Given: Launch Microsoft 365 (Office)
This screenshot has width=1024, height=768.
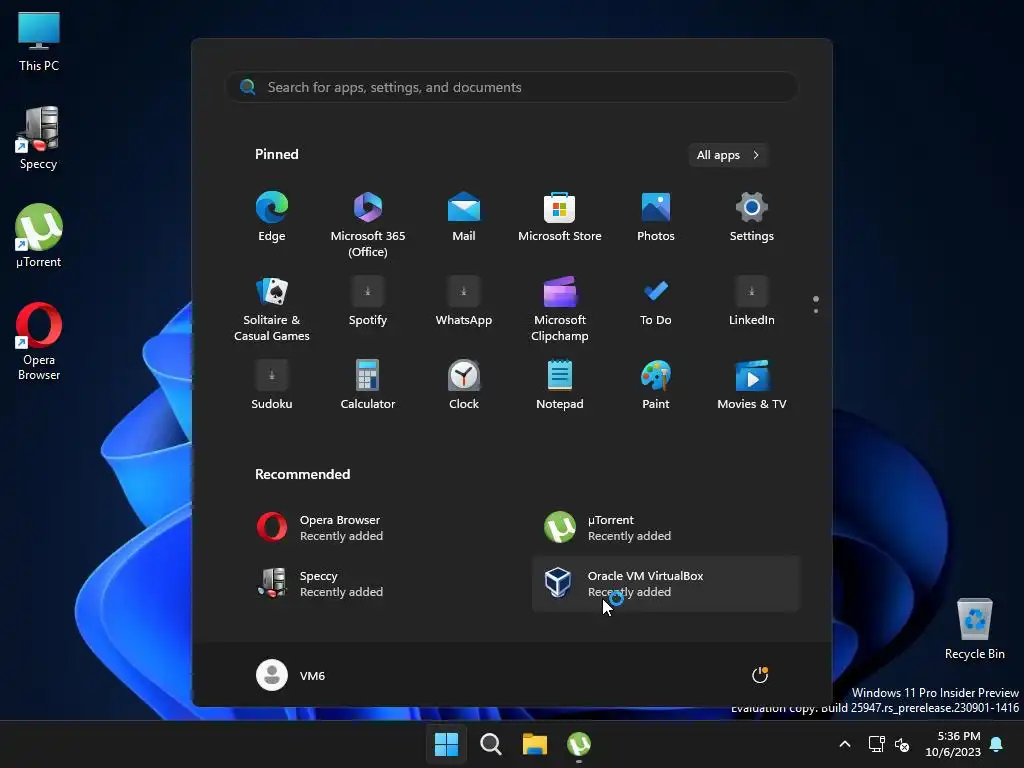Looking at the screenshot, I should click(368, 224).
